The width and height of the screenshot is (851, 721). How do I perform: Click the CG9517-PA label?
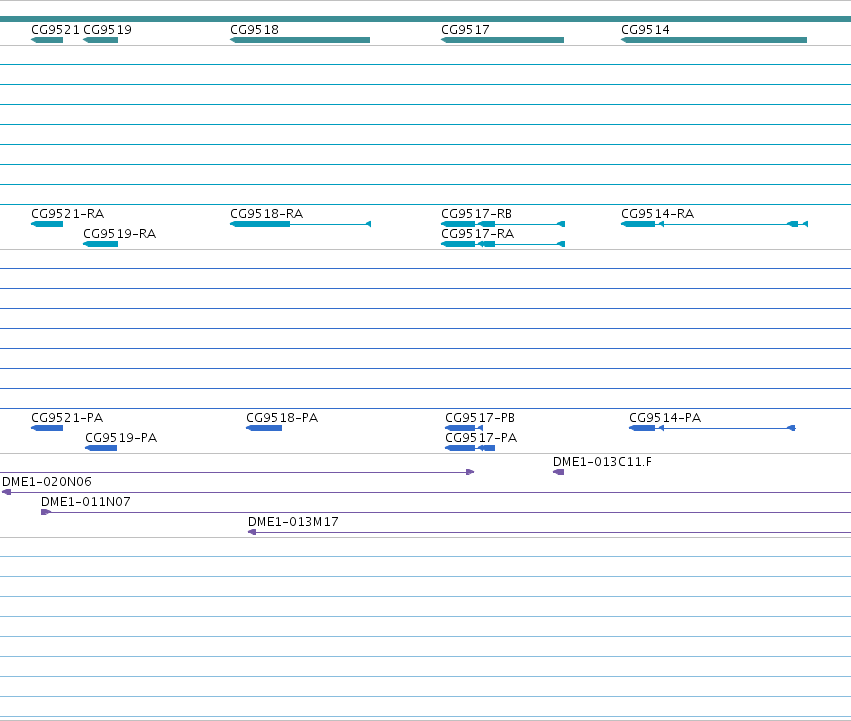pos(481,438)
